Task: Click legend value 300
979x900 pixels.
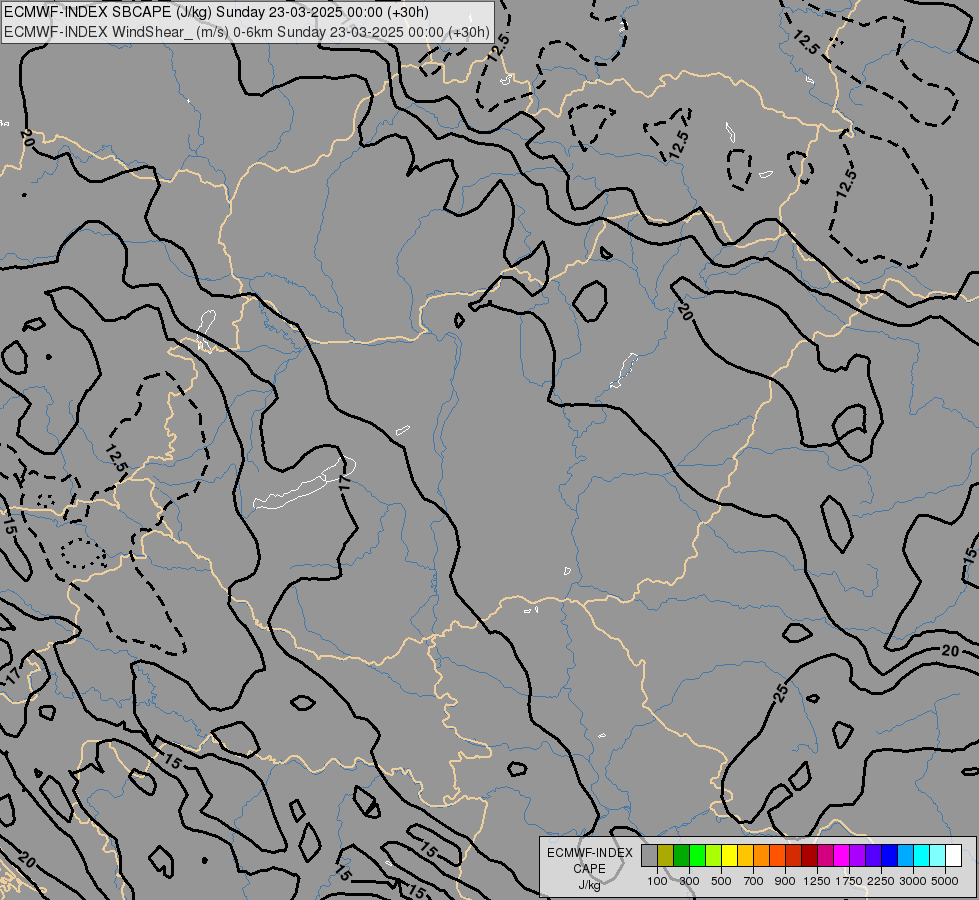Action: (689, 881)
